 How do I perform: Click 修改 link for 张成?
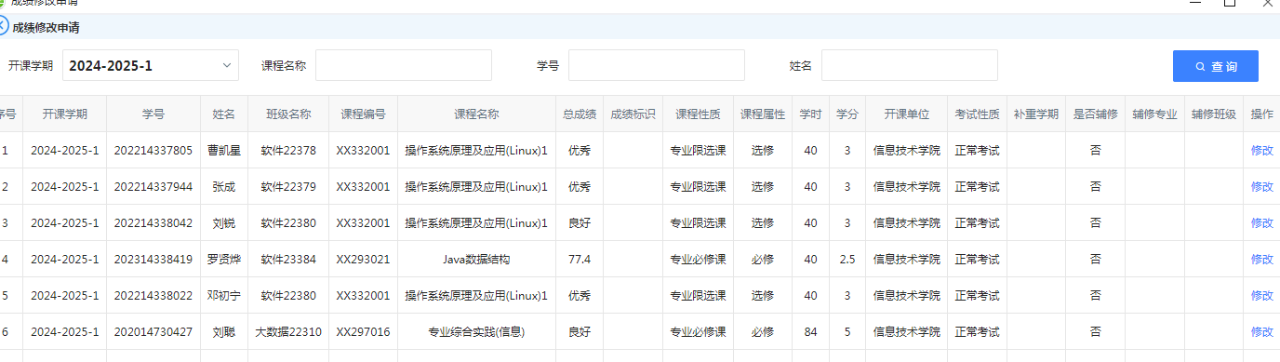click(1262, 187)
